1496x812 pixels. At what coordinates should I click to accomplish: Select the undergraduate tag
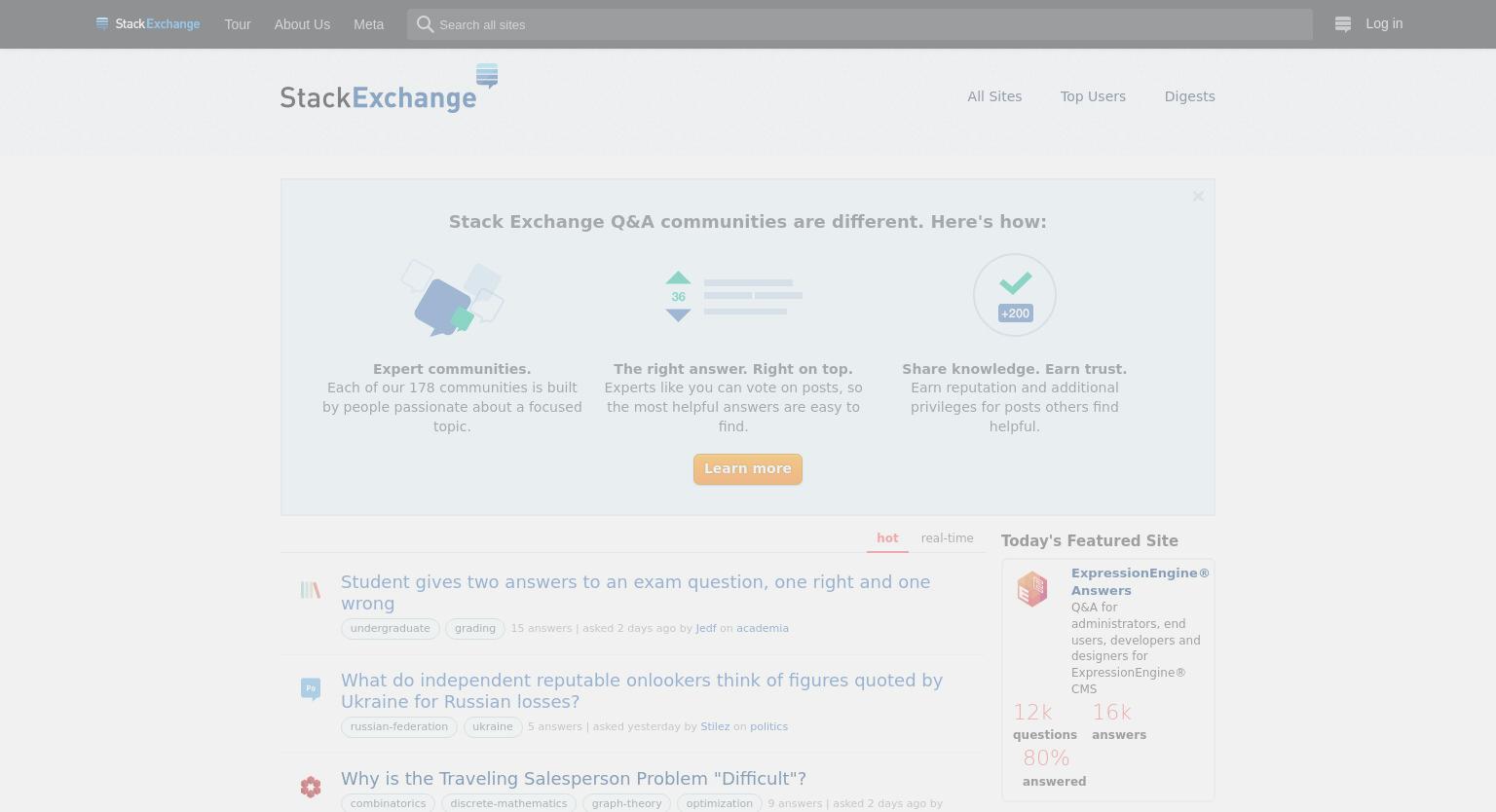[x=390, y=629]
